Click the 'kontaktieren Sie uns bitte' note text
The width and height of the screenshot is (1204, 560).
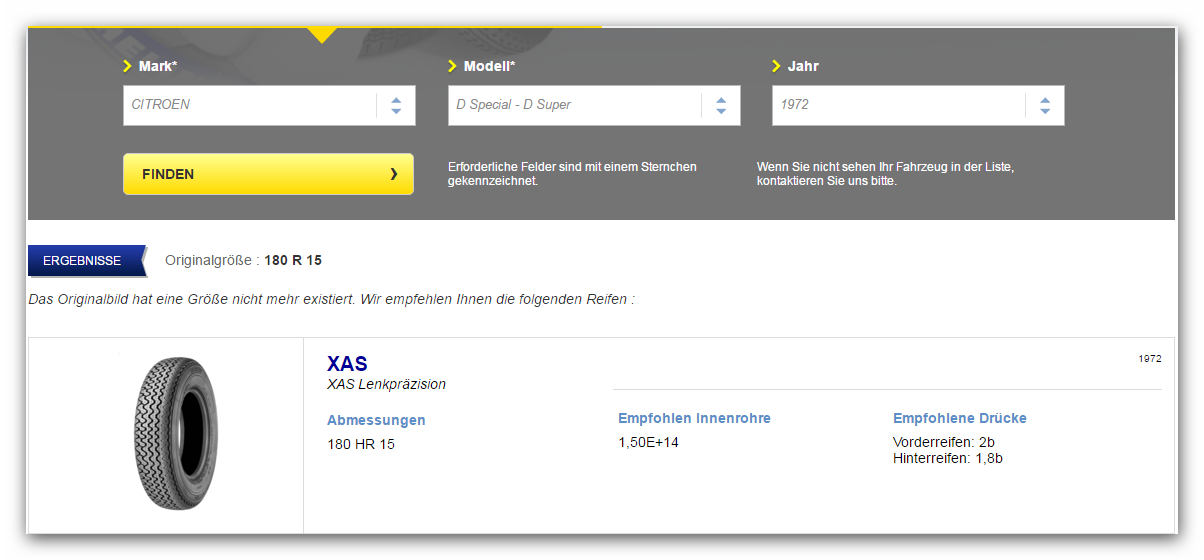[x=827, y=182]
